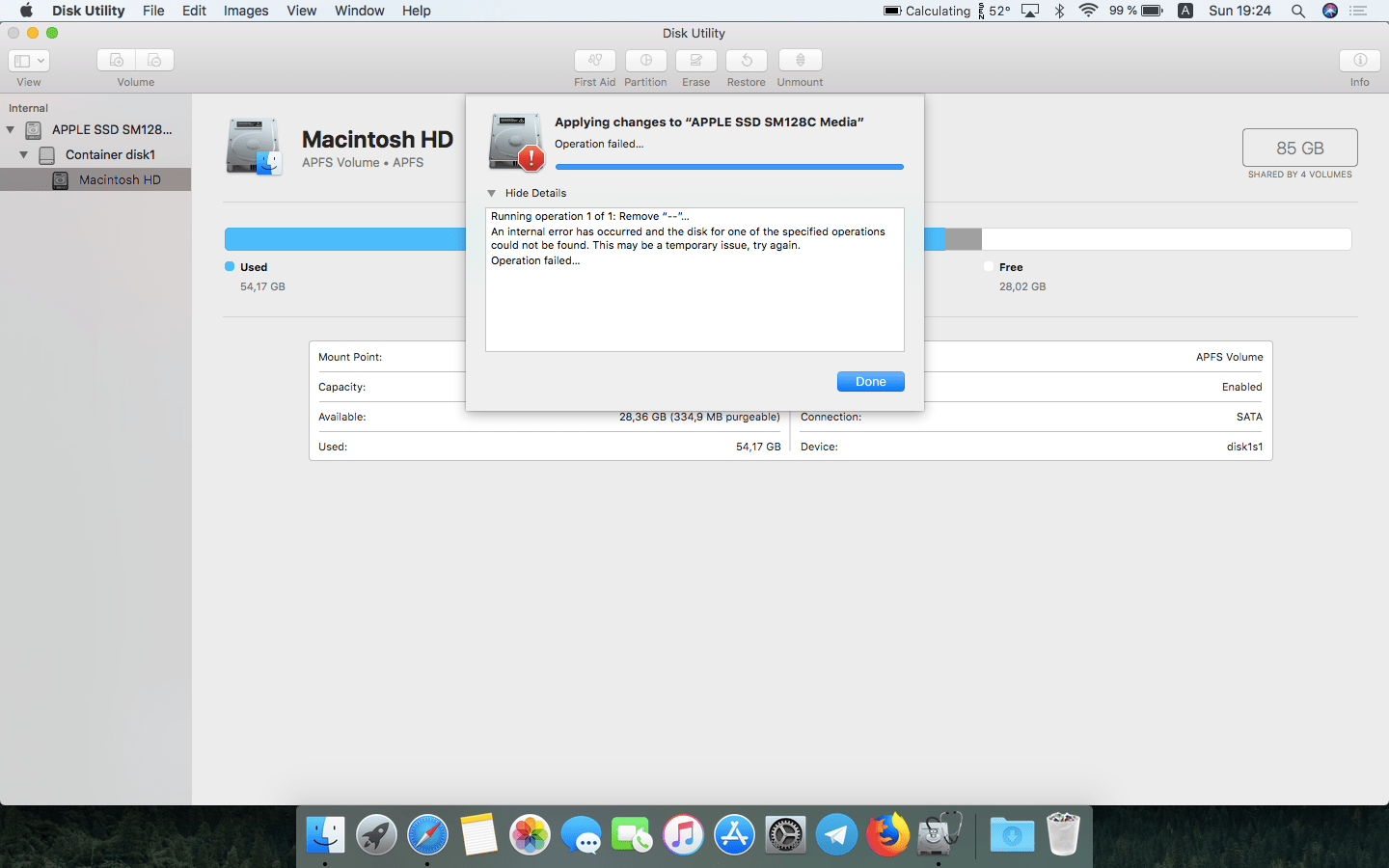Viewport: 1389px width, 868px height.
Task: Toggle the Used legend indicator
Action: (232, 267)
